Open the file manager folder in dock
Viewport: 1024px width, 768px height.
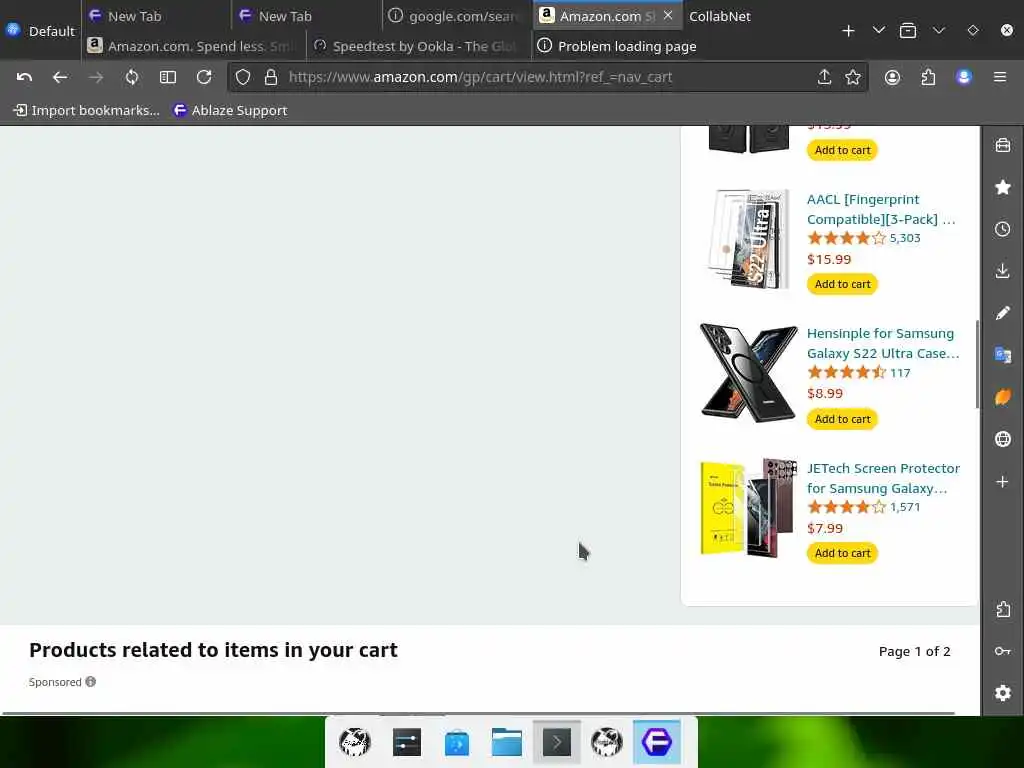click(x=507, y=743)
